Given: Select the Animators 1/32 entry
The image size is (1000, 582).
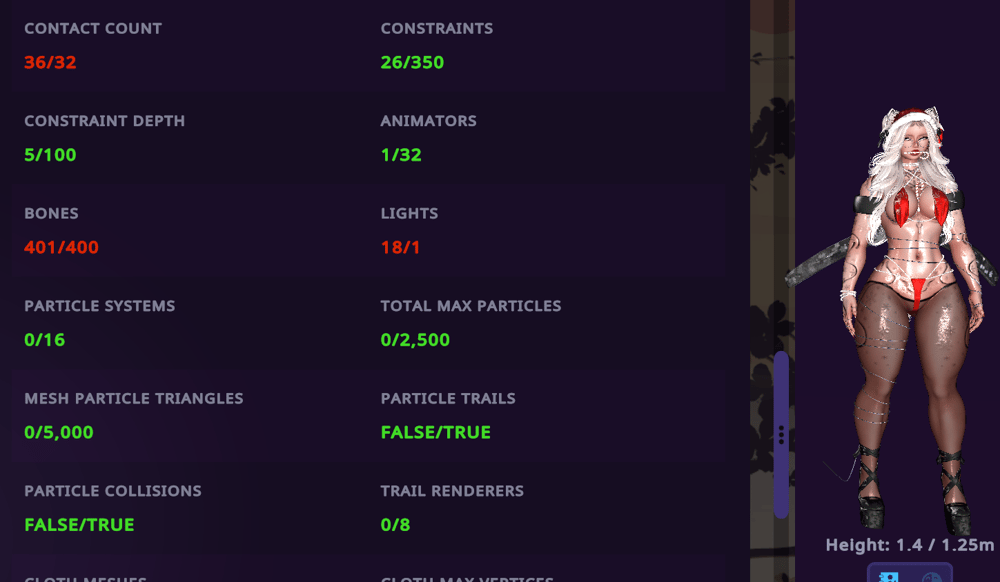Looking at the screenshot, I should tap(401, 155).
